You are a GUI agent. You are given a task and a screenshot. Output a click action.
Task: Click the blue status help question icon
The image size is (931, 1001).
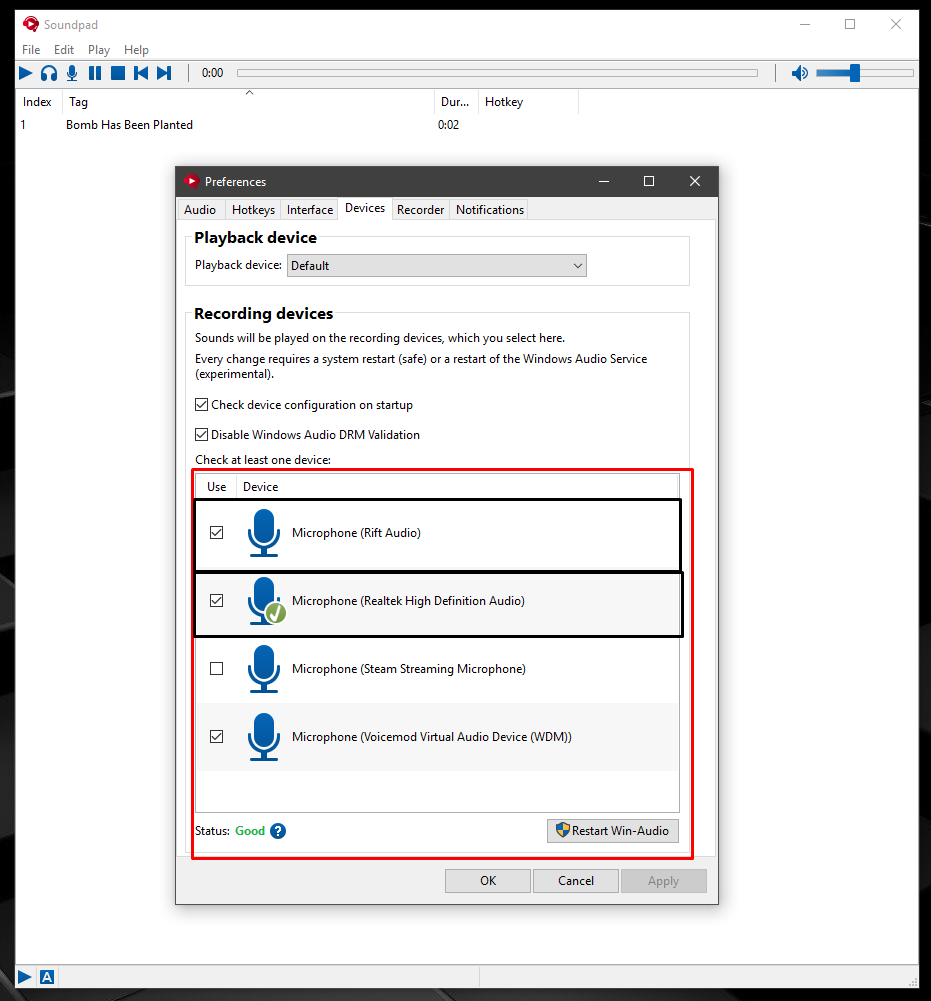point(278,831)
